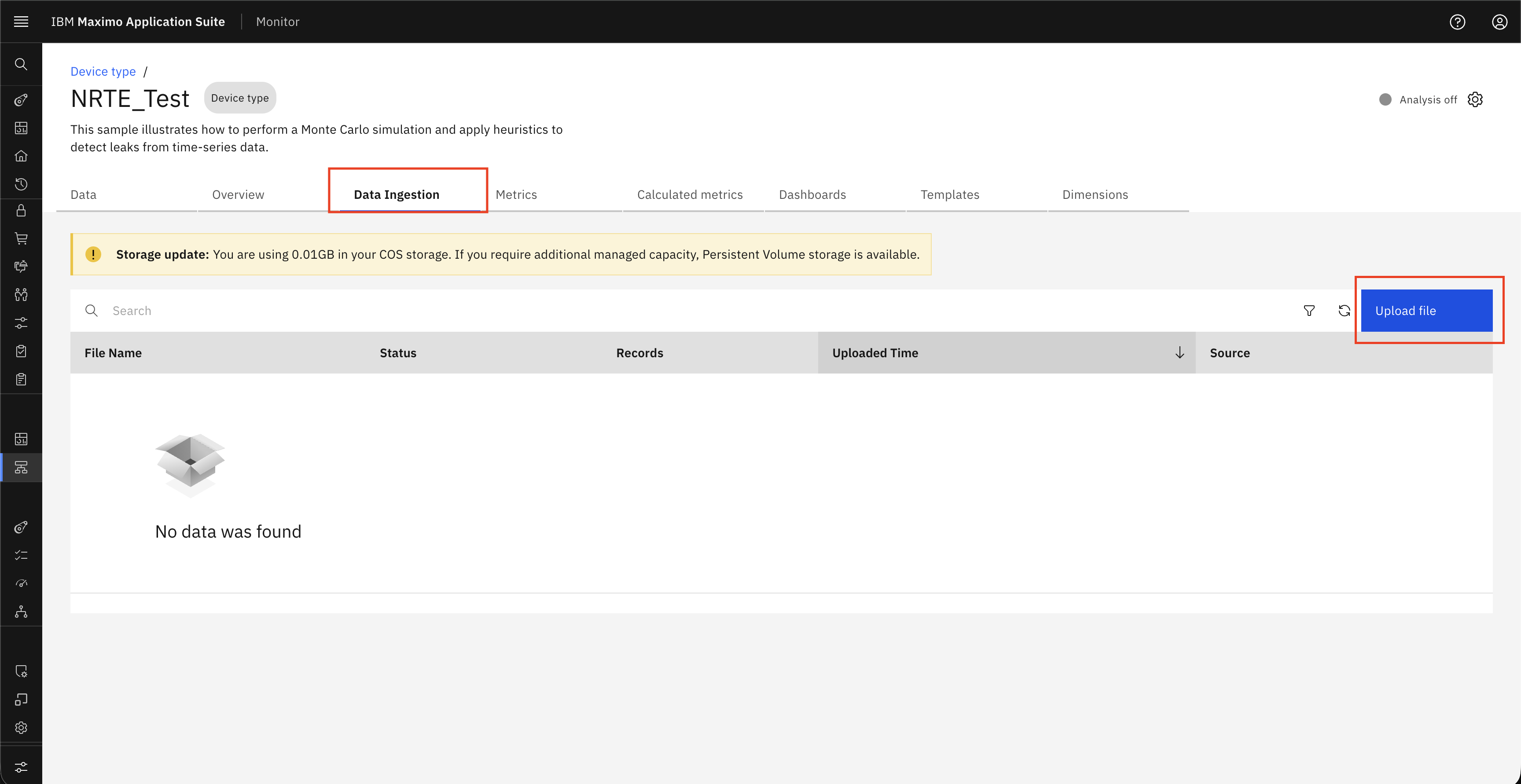Open the service bell chat icon
The image size is (1521, 784).
(21, 266)
